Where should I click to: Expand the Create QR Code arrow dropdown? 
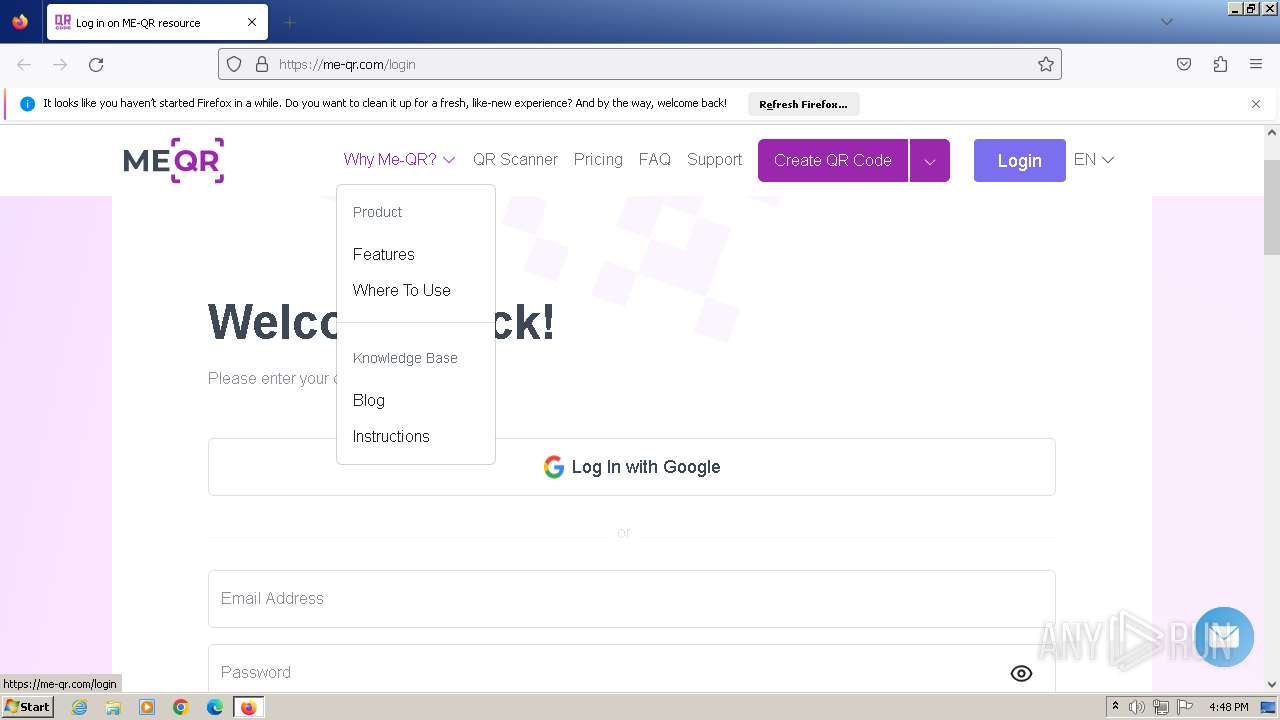pos(930,160)
